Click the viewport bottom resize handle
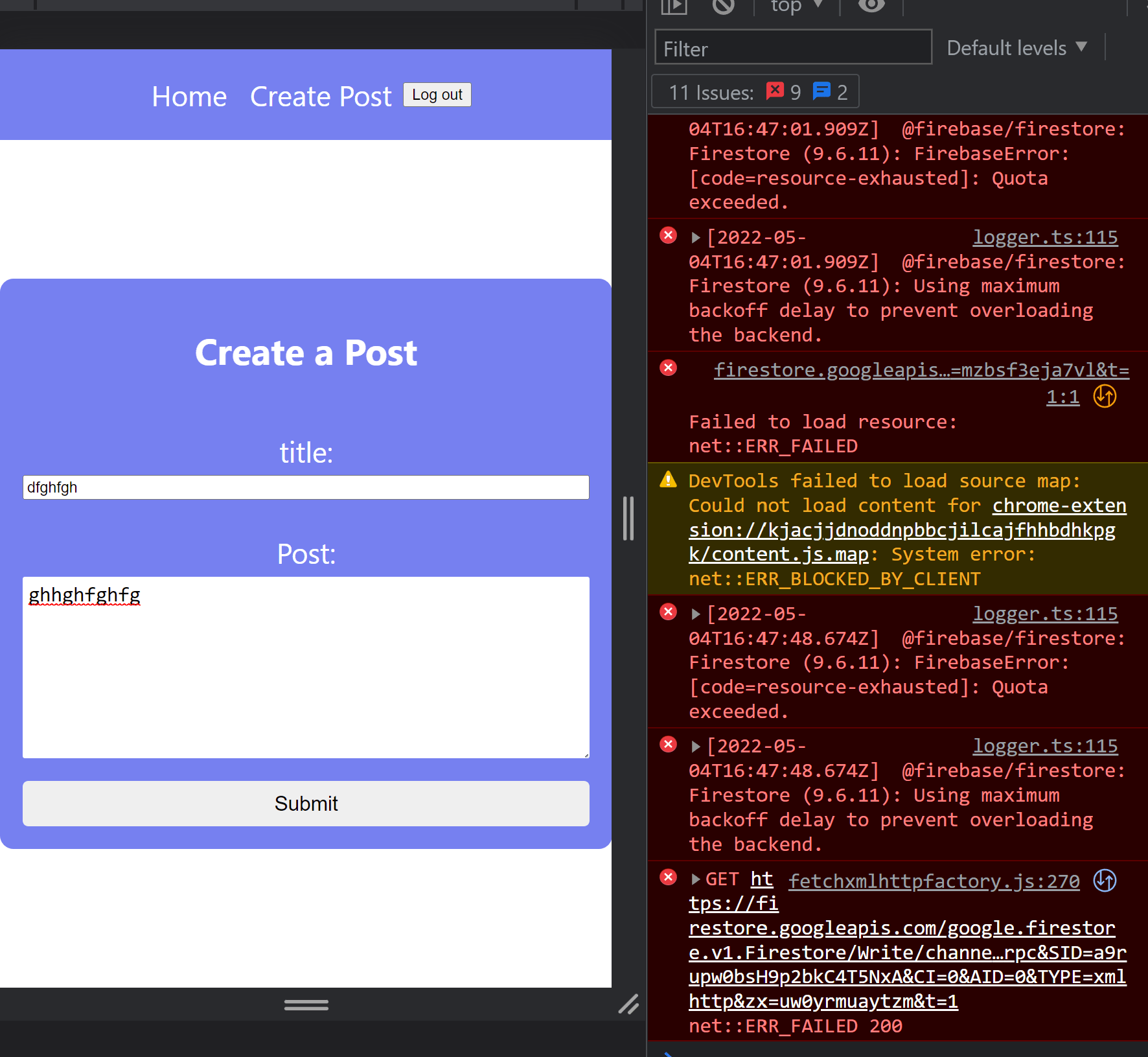Image resolution: width=1148 pixels, height=1057 pixels. coord(306,1005)
